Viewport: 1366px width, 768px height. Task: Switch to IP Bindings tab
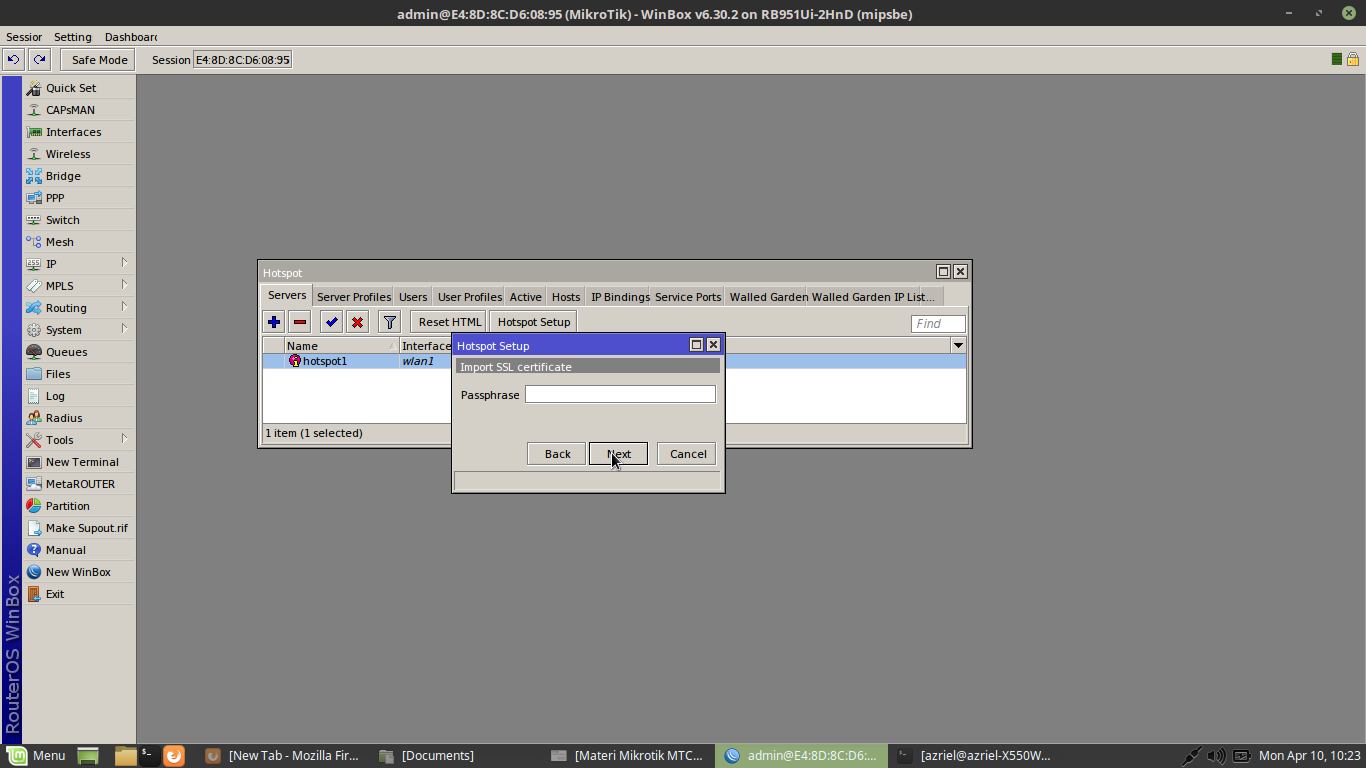tap(620, 297)
